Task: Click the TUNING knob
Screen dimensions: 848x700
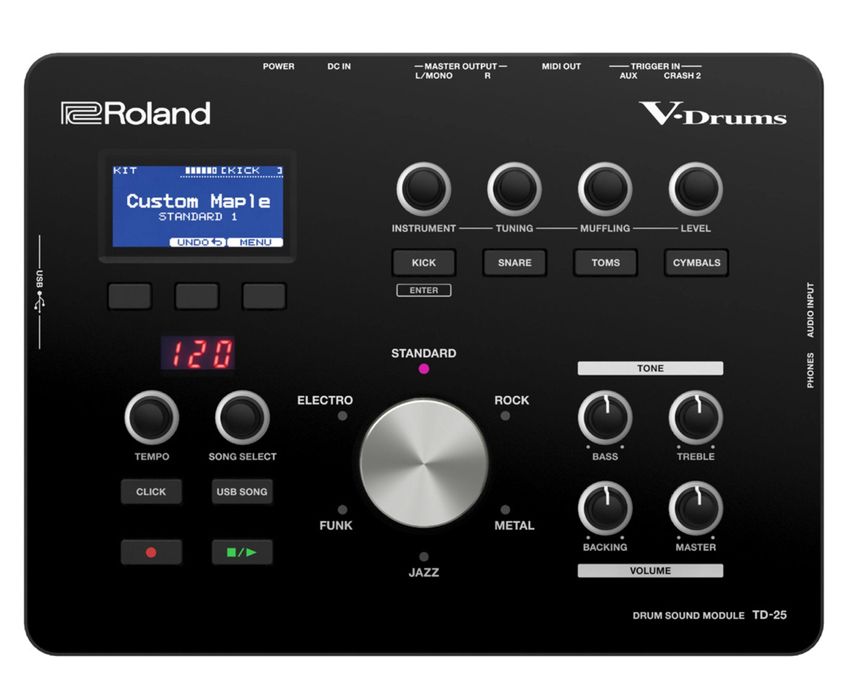Action: coord(514,189)
